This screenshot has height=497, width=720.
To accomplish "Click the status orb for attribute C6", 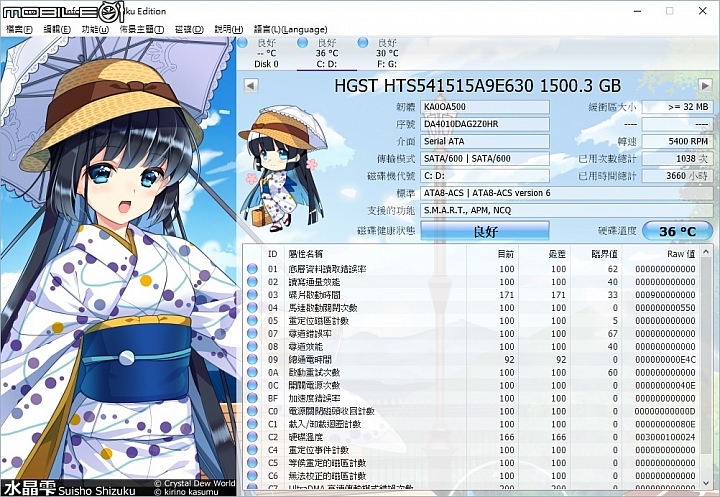I will tap(252, 475).
